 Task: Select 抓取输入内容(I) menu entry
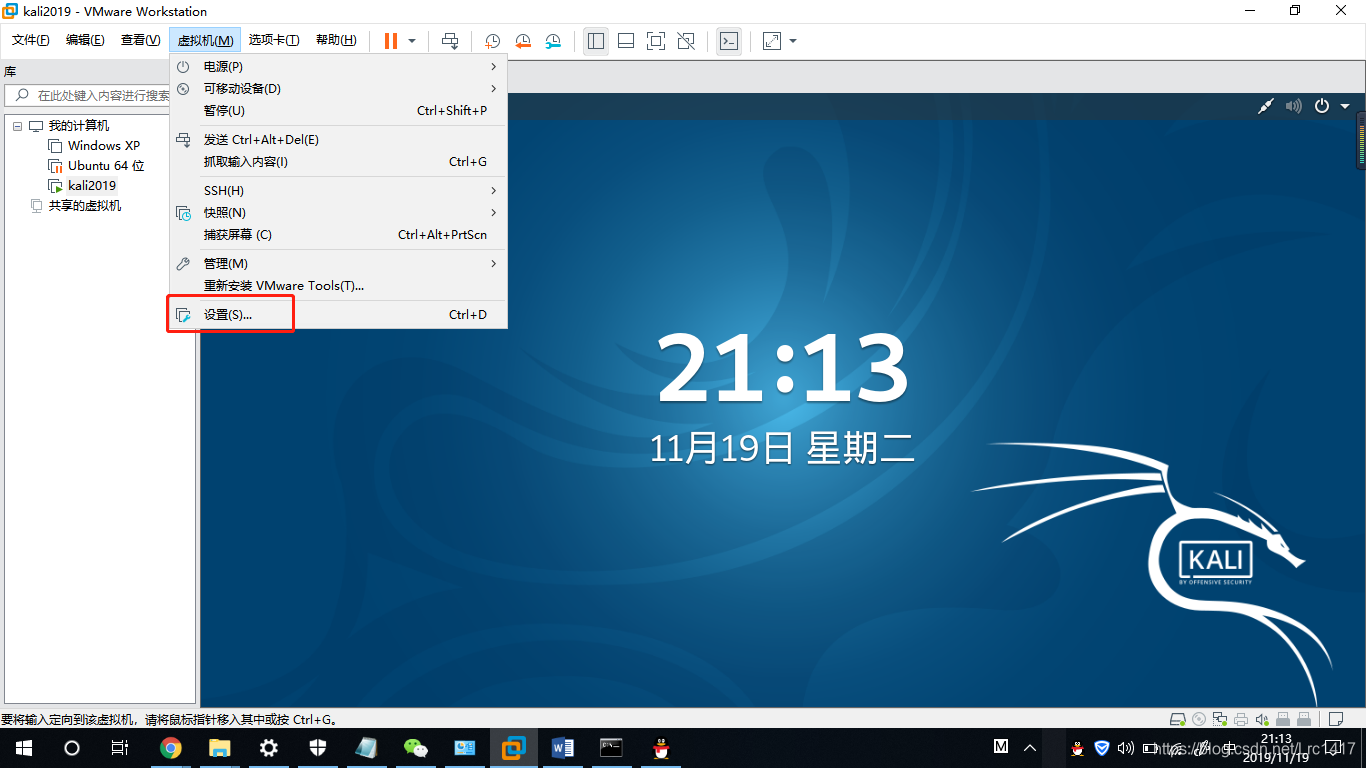(x=339, y=161)
